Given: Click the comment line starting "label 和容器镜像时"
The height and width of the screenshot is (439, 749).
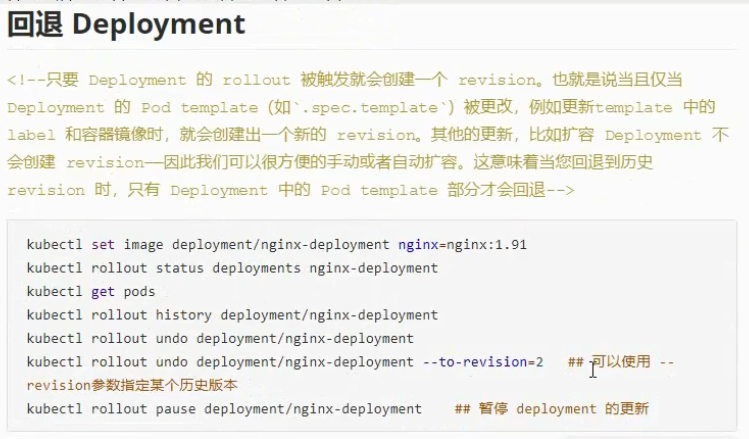Looking at the screenshot, I should click(x=367, y=135).
